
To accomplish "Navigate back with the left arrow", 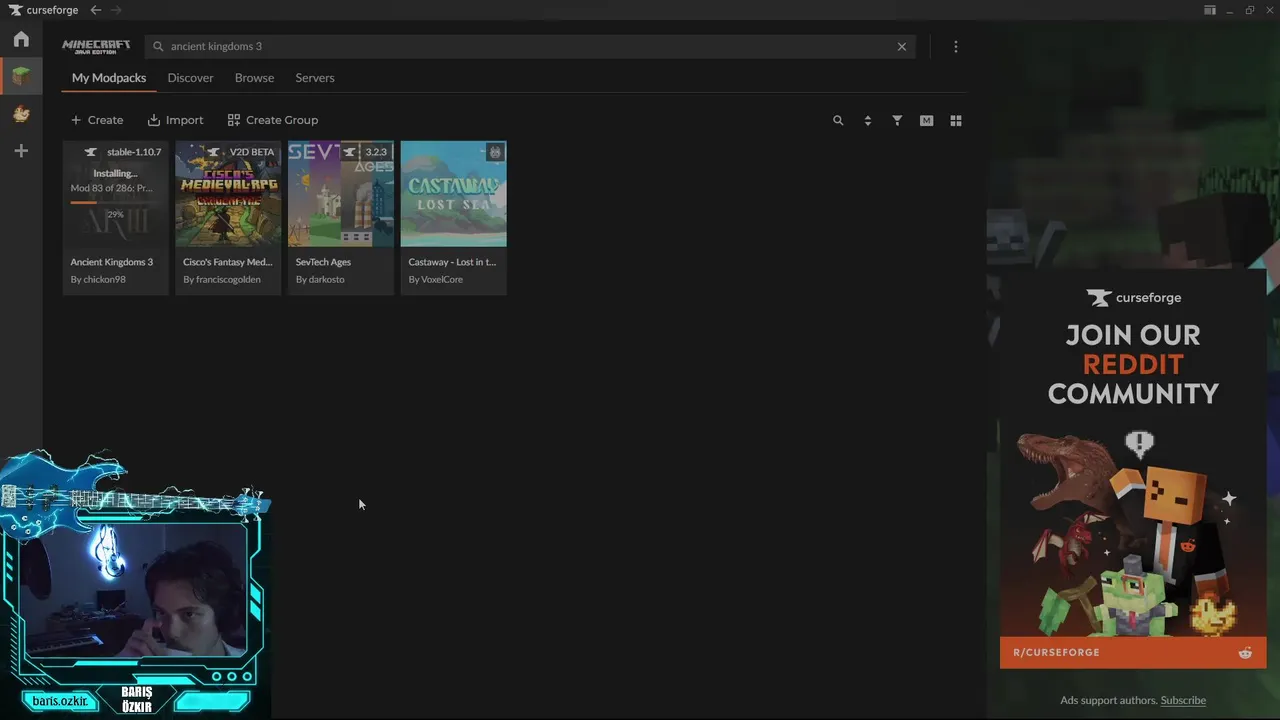I will click(x=95, y=10).
